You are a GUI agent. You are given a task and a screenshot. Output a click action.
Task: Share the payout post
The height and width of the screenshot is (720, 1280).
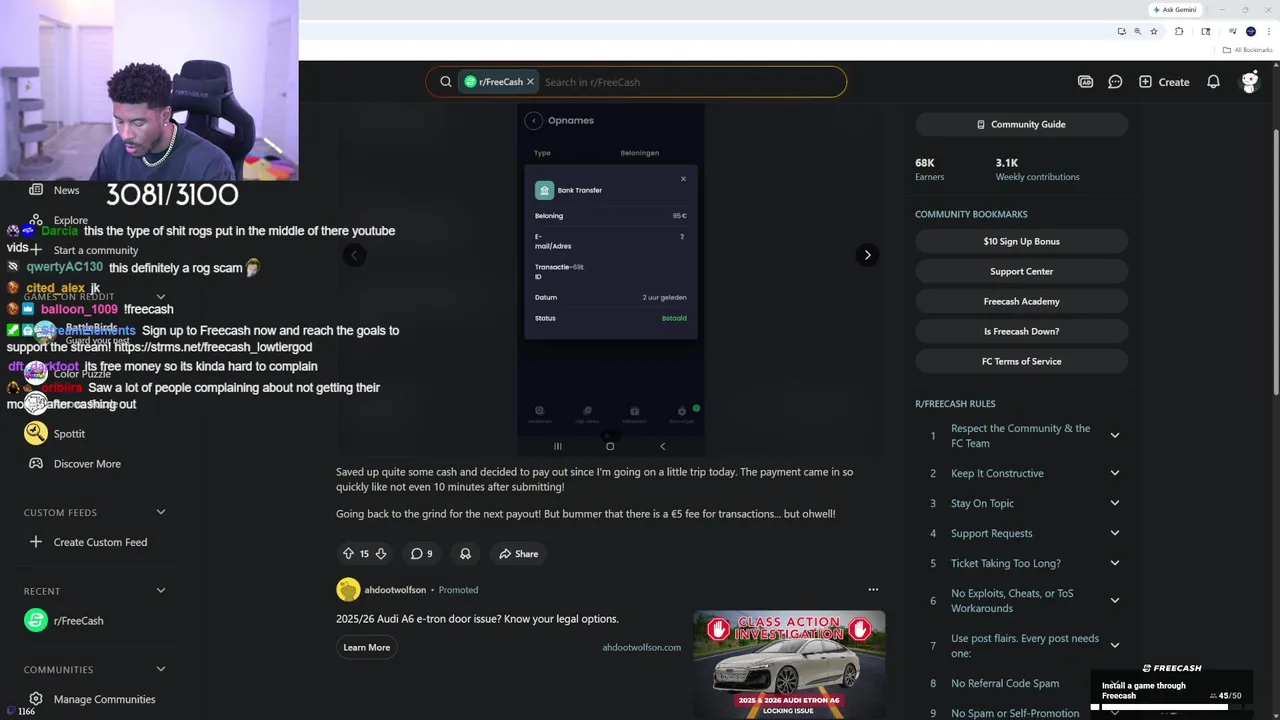coord(518,554)
